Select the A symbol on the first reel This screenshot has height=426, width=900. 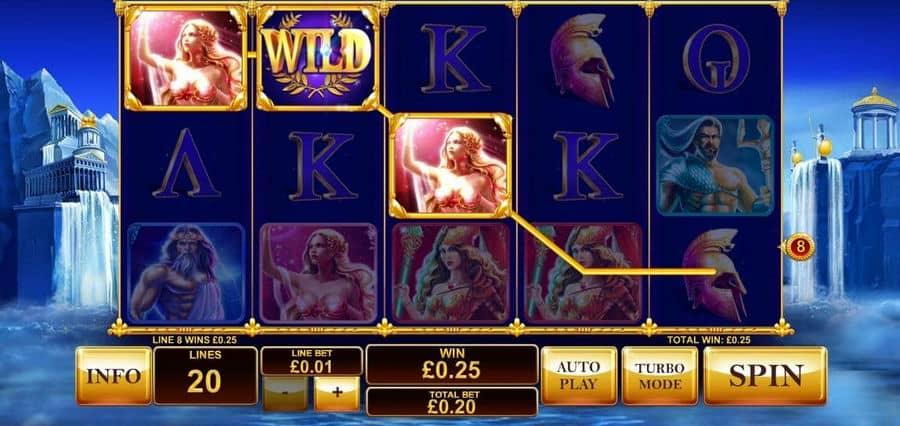pyautogui.click(x=186, y=164)
